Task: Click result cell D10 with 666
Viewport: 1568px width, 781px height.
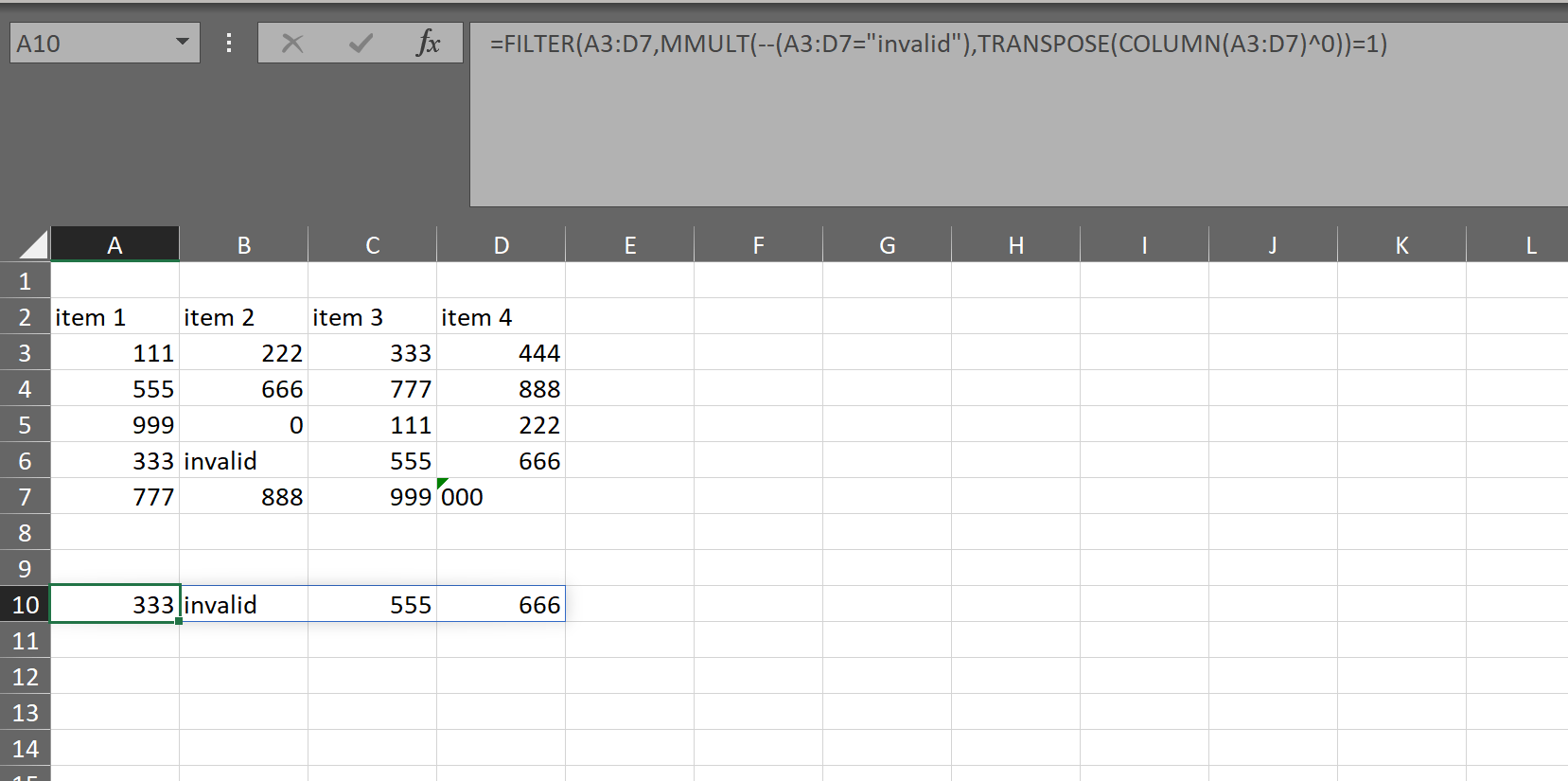Action: (x=502, y=604)
